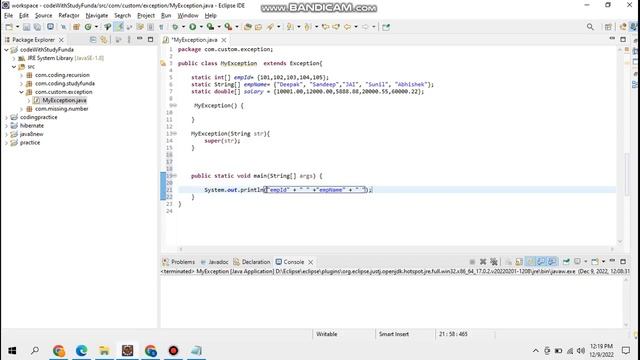Collapse the src folder node
The height and width of the screenshot is (360, 640).
pos(14,67)
